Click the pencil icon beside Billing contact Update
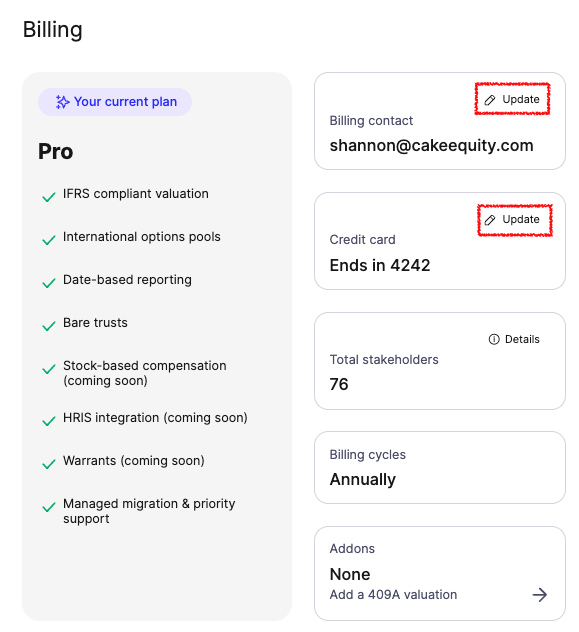The width and height of the screenshot is (579, 632). (x=490, y=100)
